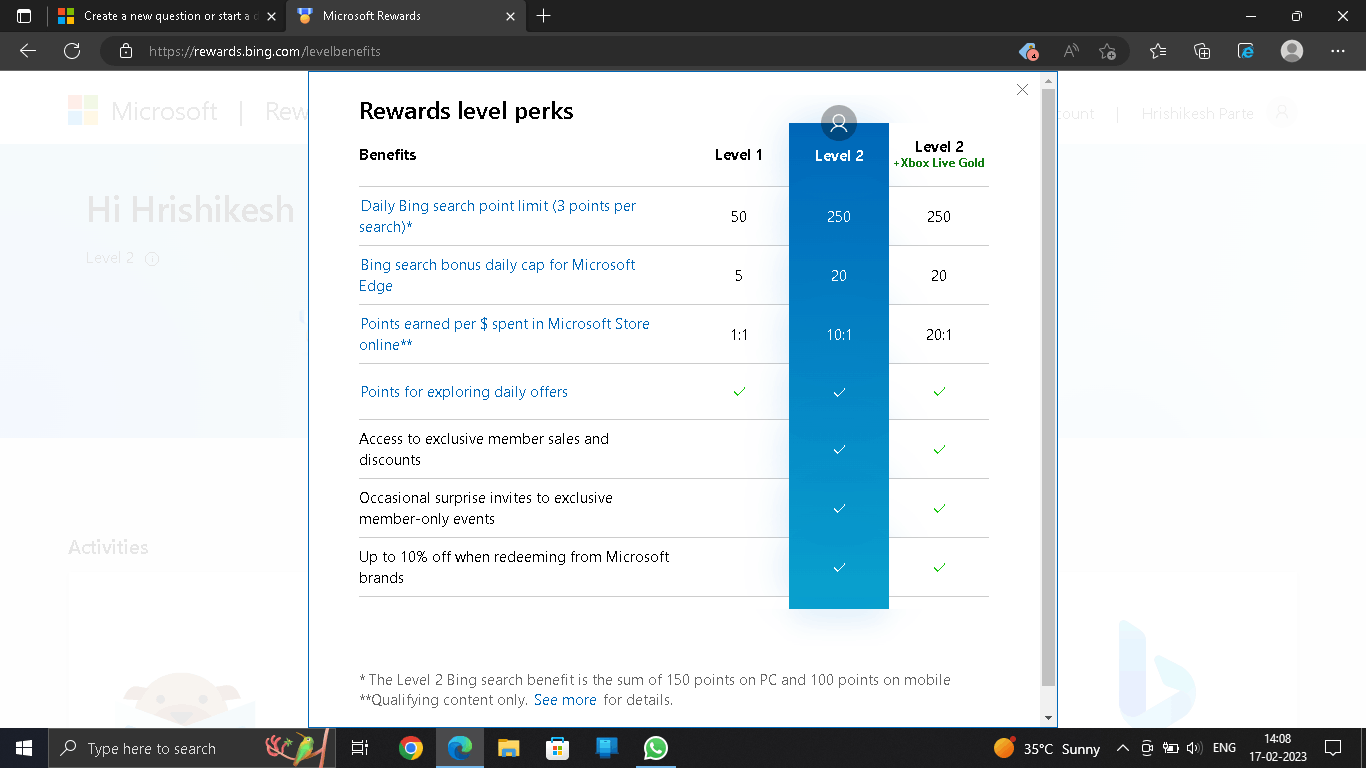The width and height of the screenshot is (1366, 768).
Task: Start Read aloud from the address bar
Action: 1071,51
